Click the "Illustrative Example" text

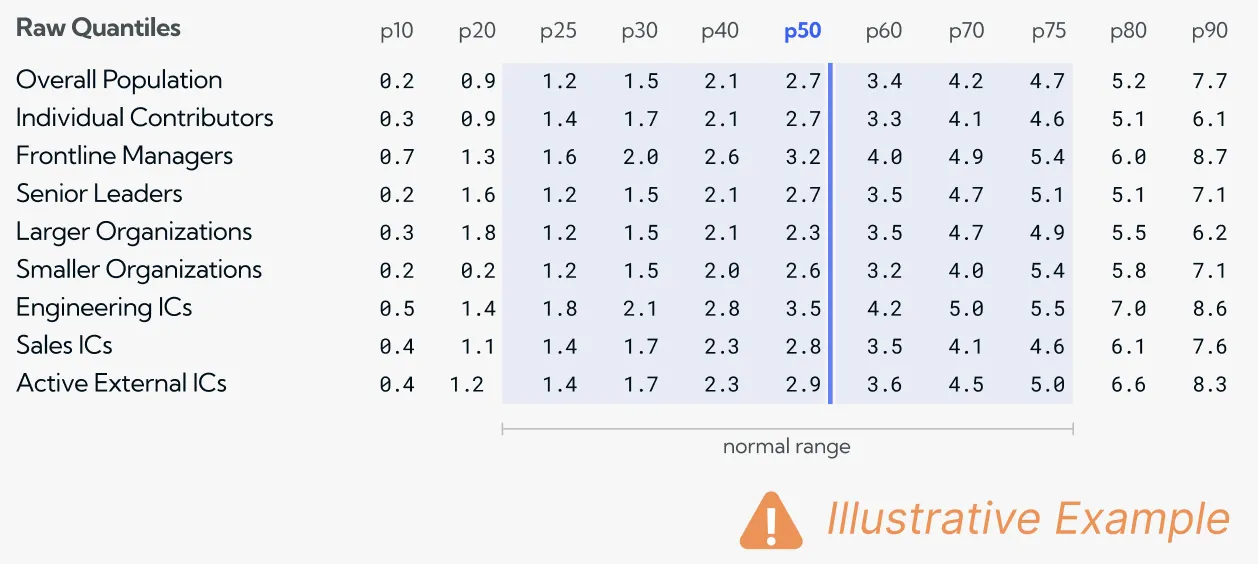(x=1027, y=520)
